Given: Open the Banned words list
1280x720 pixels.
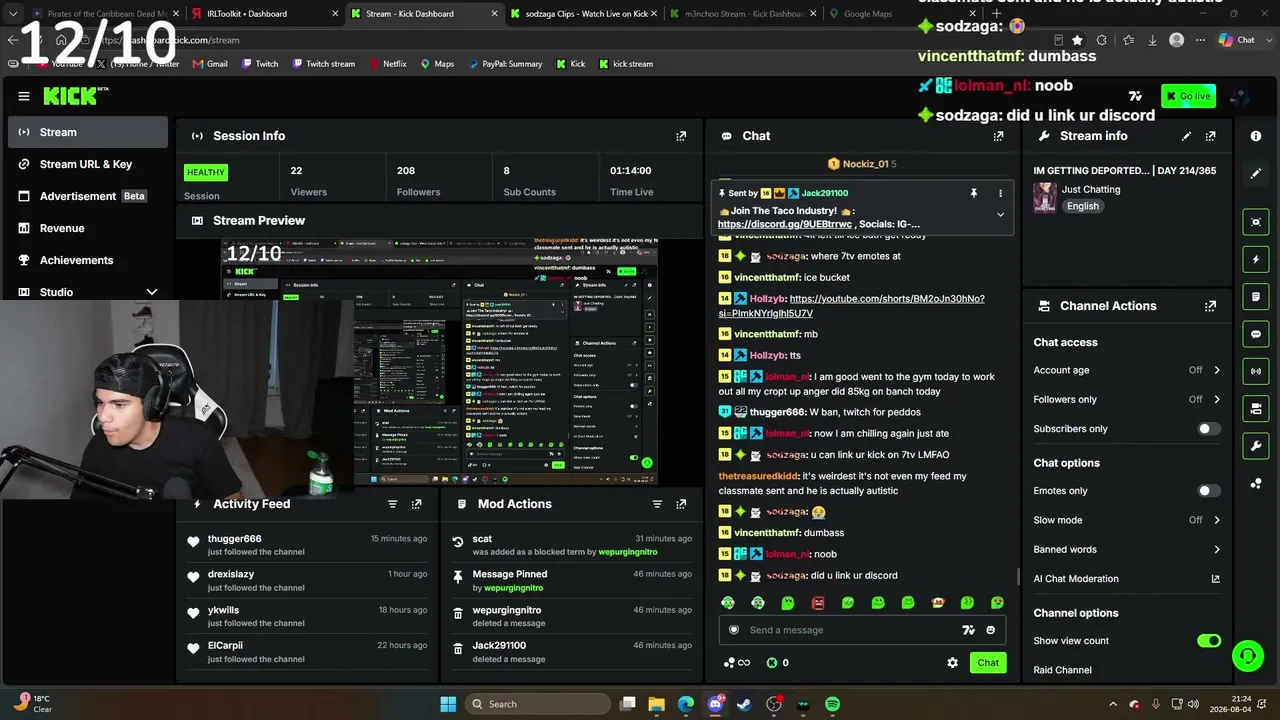Looking at the screenshot, I should pyautogui.click(x=1127, y=549).
